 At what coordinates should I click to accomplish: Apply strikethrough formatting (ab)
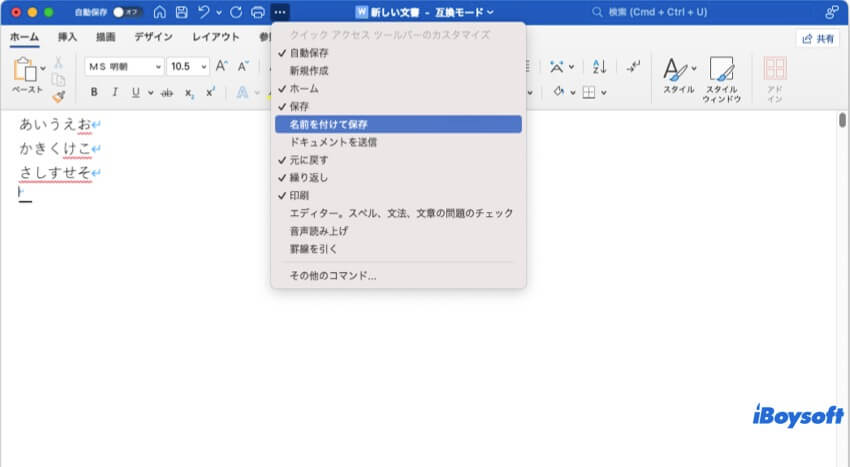(x=167, y=93)
